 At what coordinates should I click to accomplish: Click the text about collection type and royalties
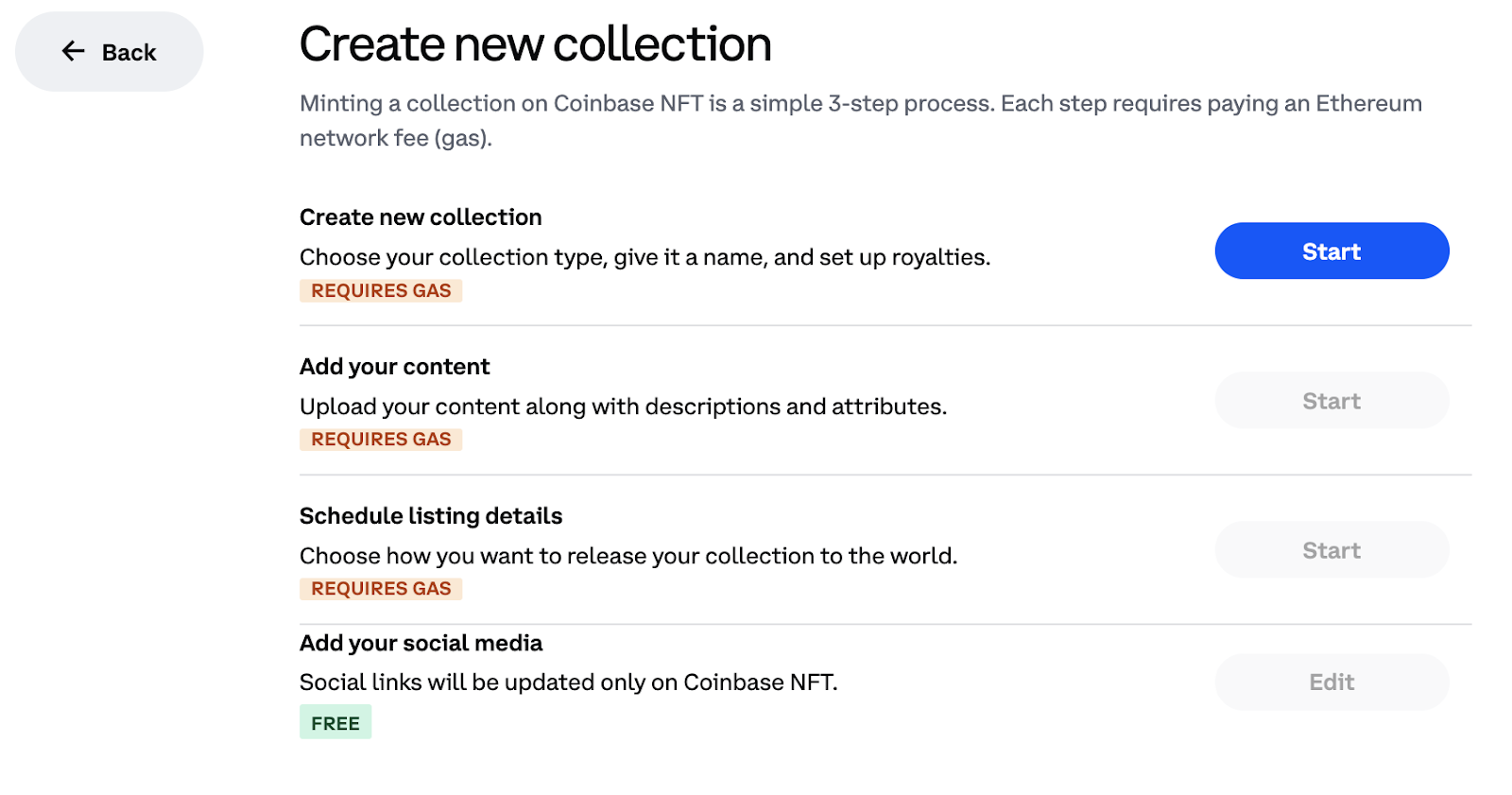point(644,257)
